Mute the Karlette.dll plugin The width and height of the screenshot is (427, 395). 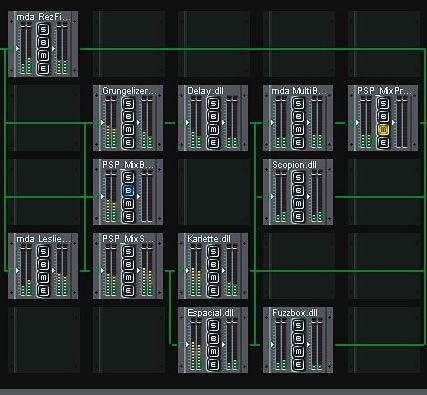coord(213,278)
